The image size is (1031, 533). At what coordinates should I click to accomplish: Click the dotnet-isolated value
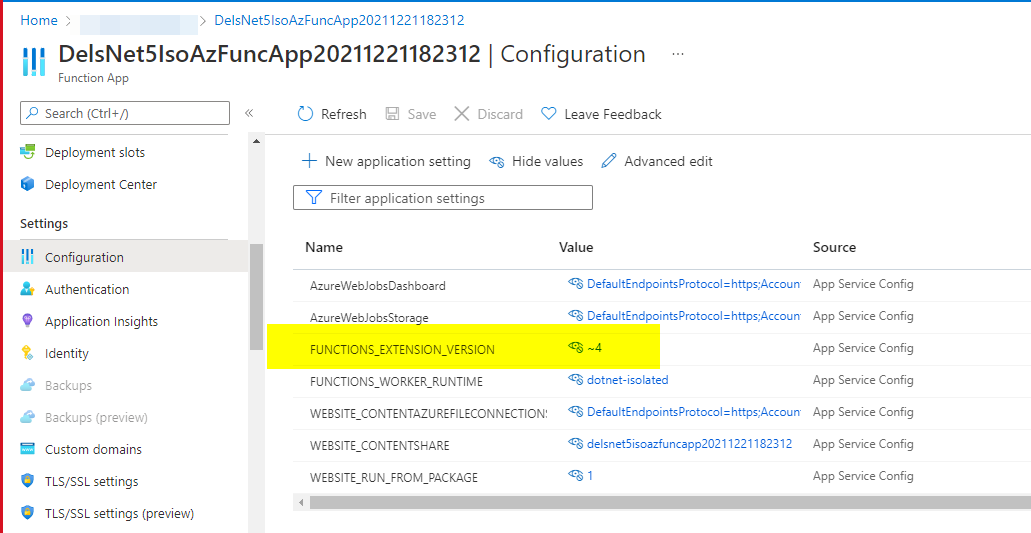pos(627,379)
